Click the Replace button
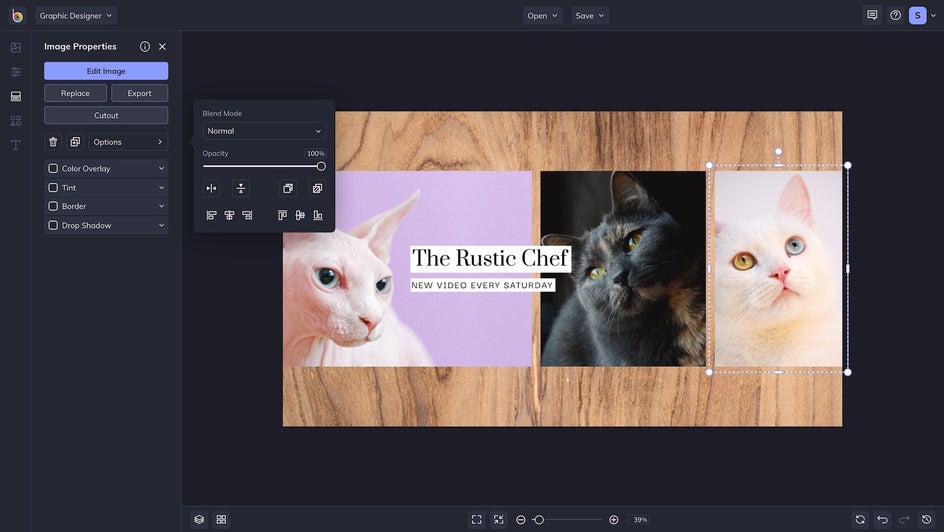This screenshot has height=532, width=944. pyautogui.click(x=75, y=93)
